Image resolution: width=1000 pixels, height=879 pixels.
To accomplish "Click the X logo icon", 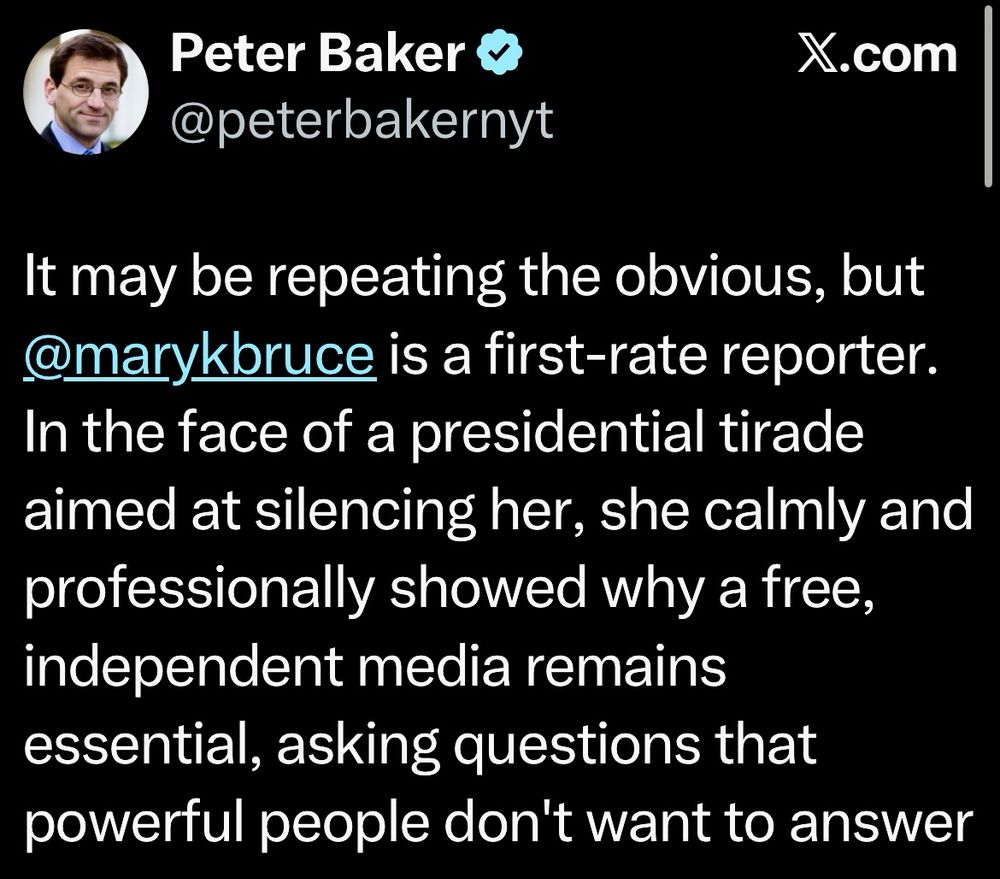I will pos(820,56).
